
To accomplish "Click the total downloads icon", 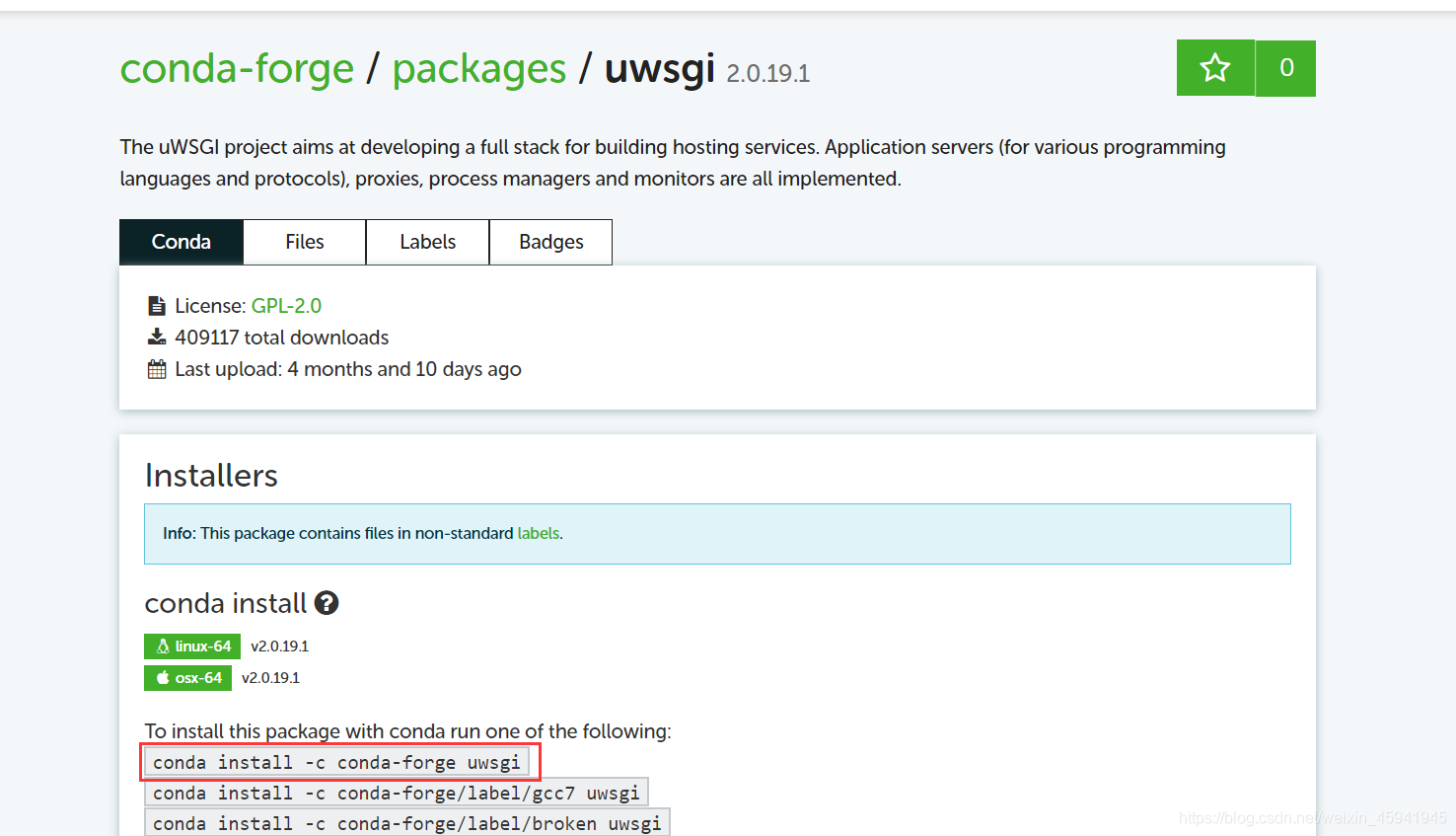I will coord(157,338).
